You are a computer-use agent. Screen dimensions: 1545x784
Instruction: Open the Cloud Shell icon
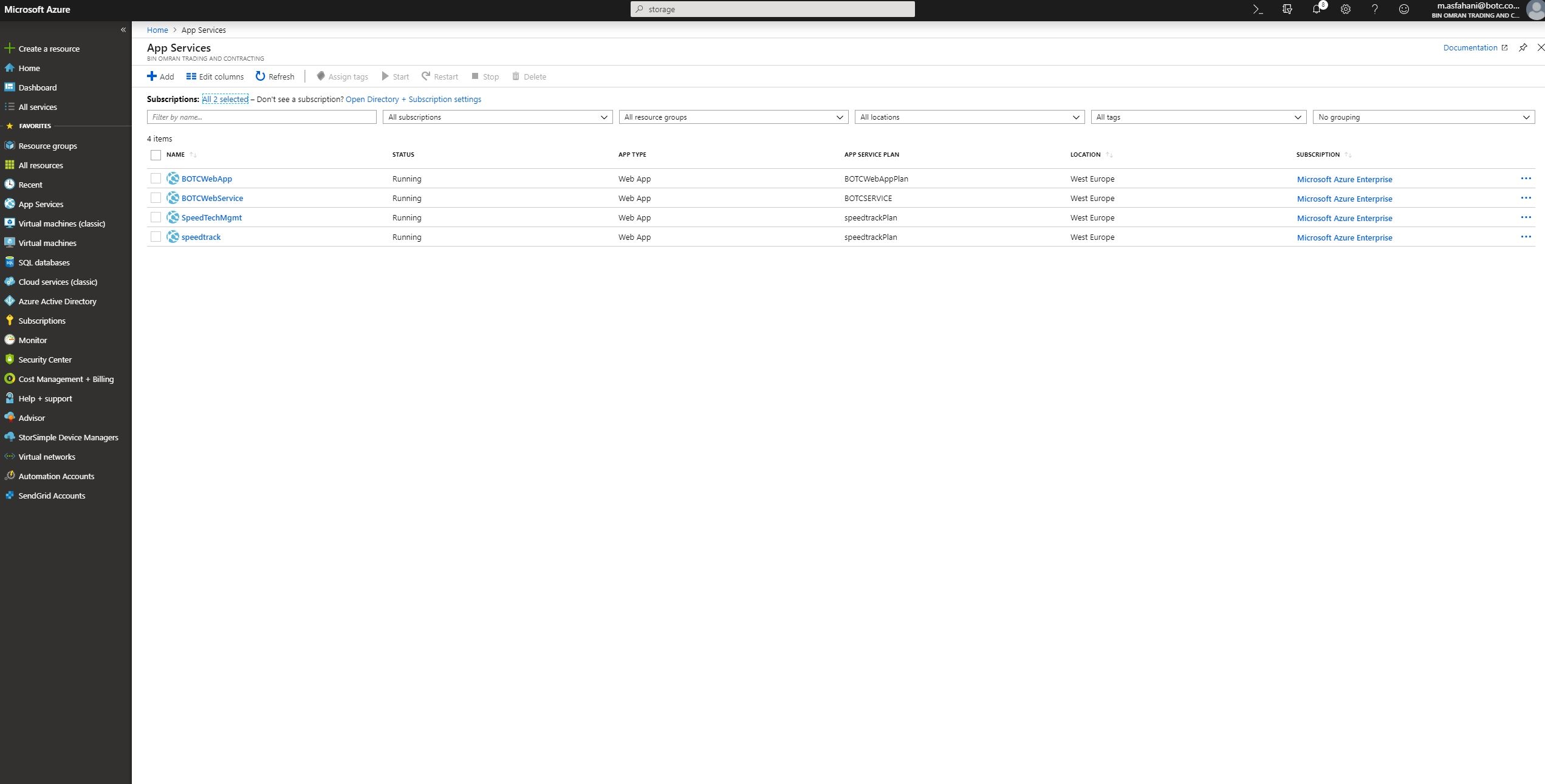(x=1258, y=9)
